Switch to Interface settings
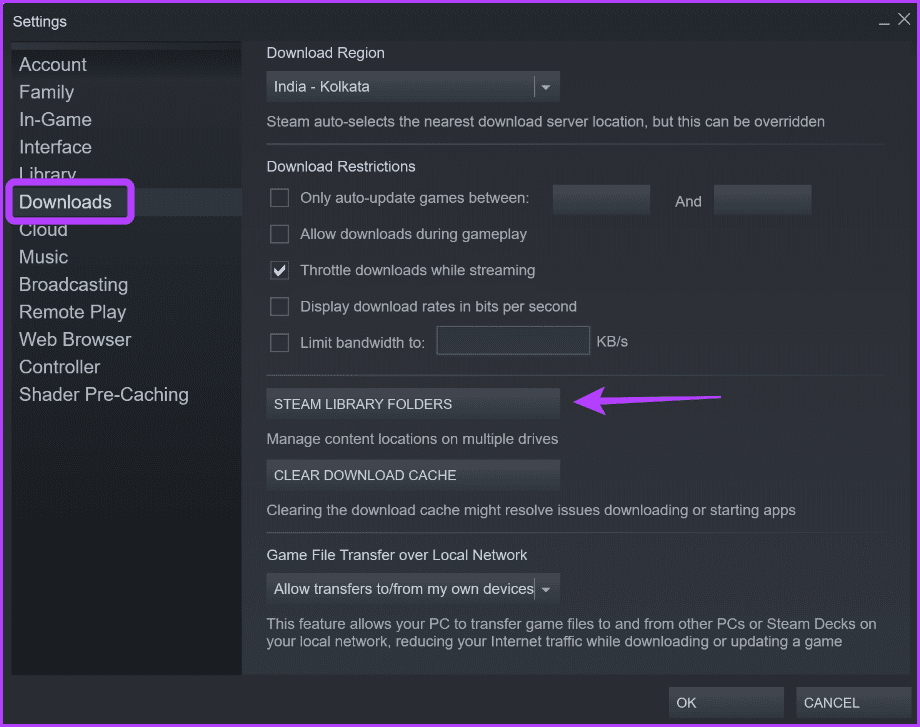 pos(55,147)
